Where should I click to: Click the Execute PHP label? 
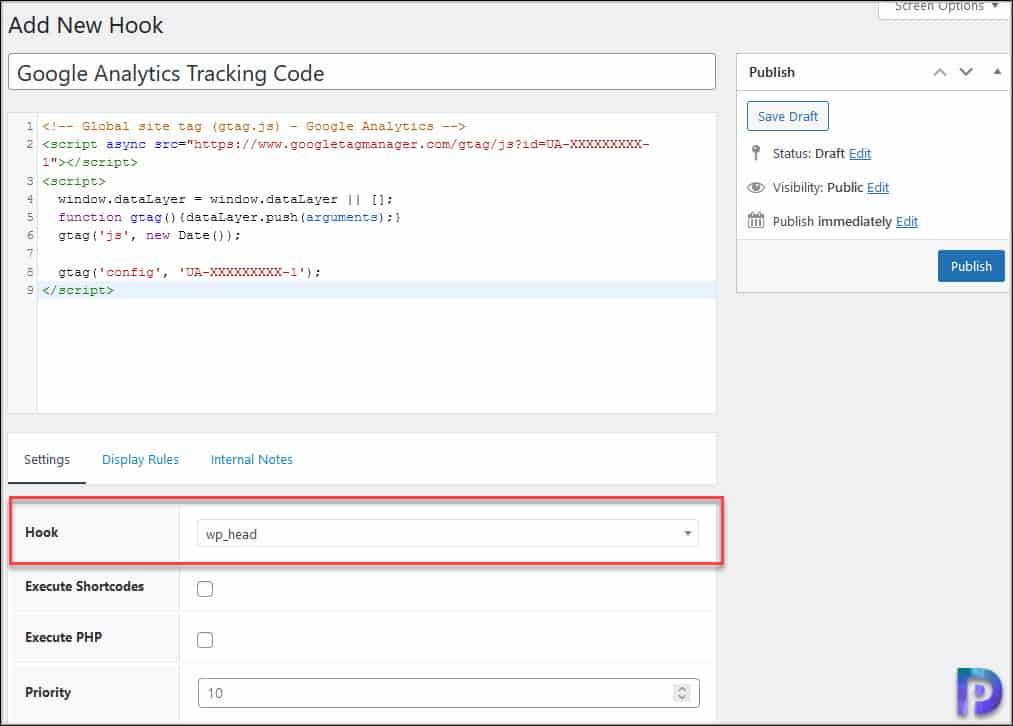coord(63,638)
